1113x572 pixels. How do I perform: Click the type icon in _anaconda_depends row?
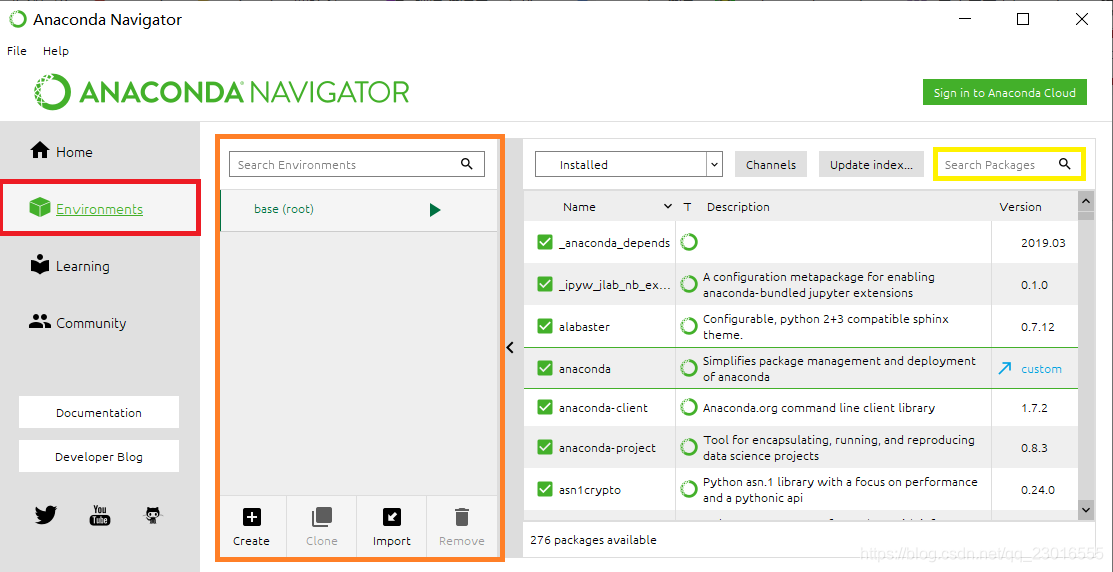coord(689,243)
